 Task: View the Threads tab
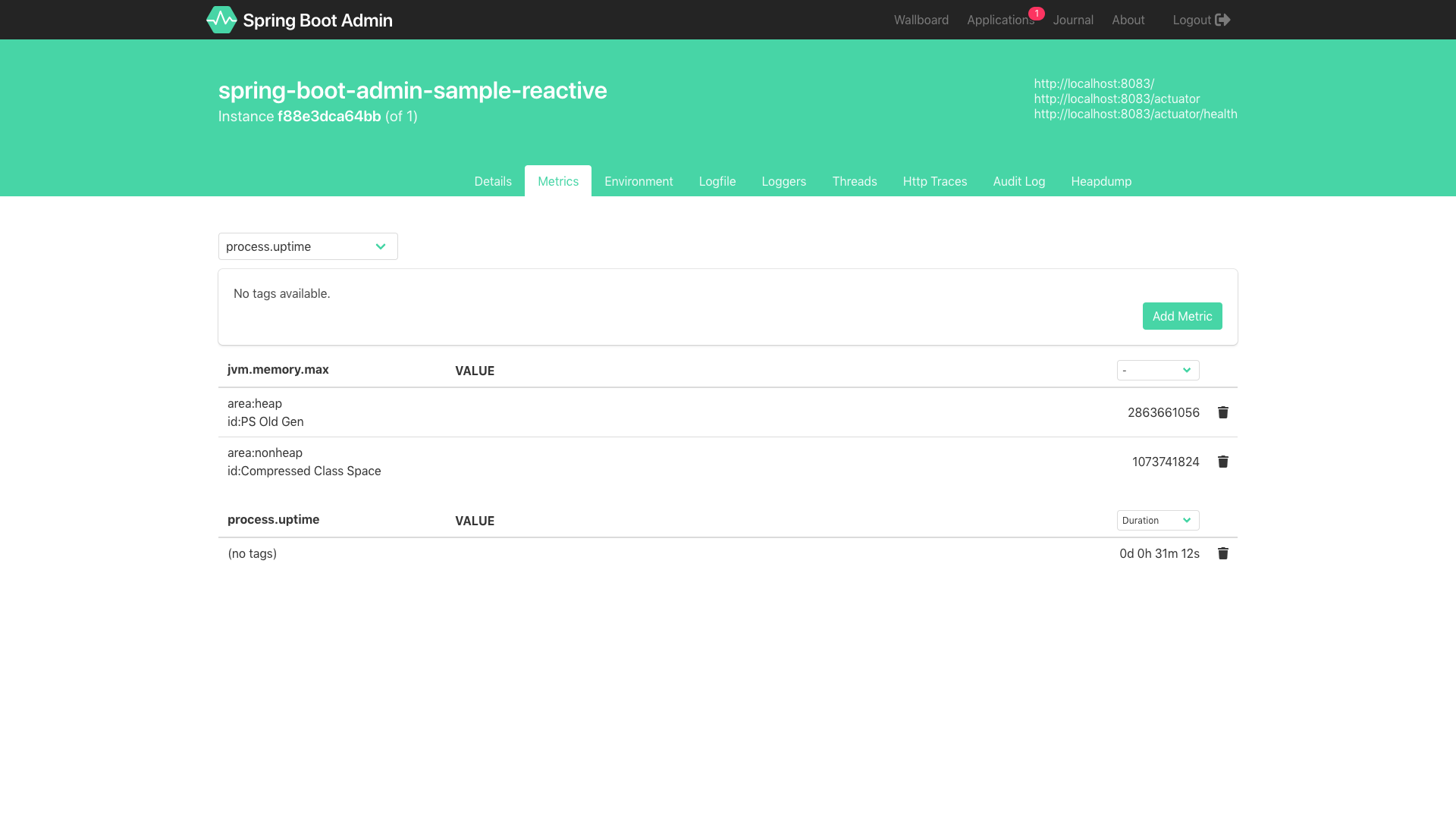pos(855,181)
